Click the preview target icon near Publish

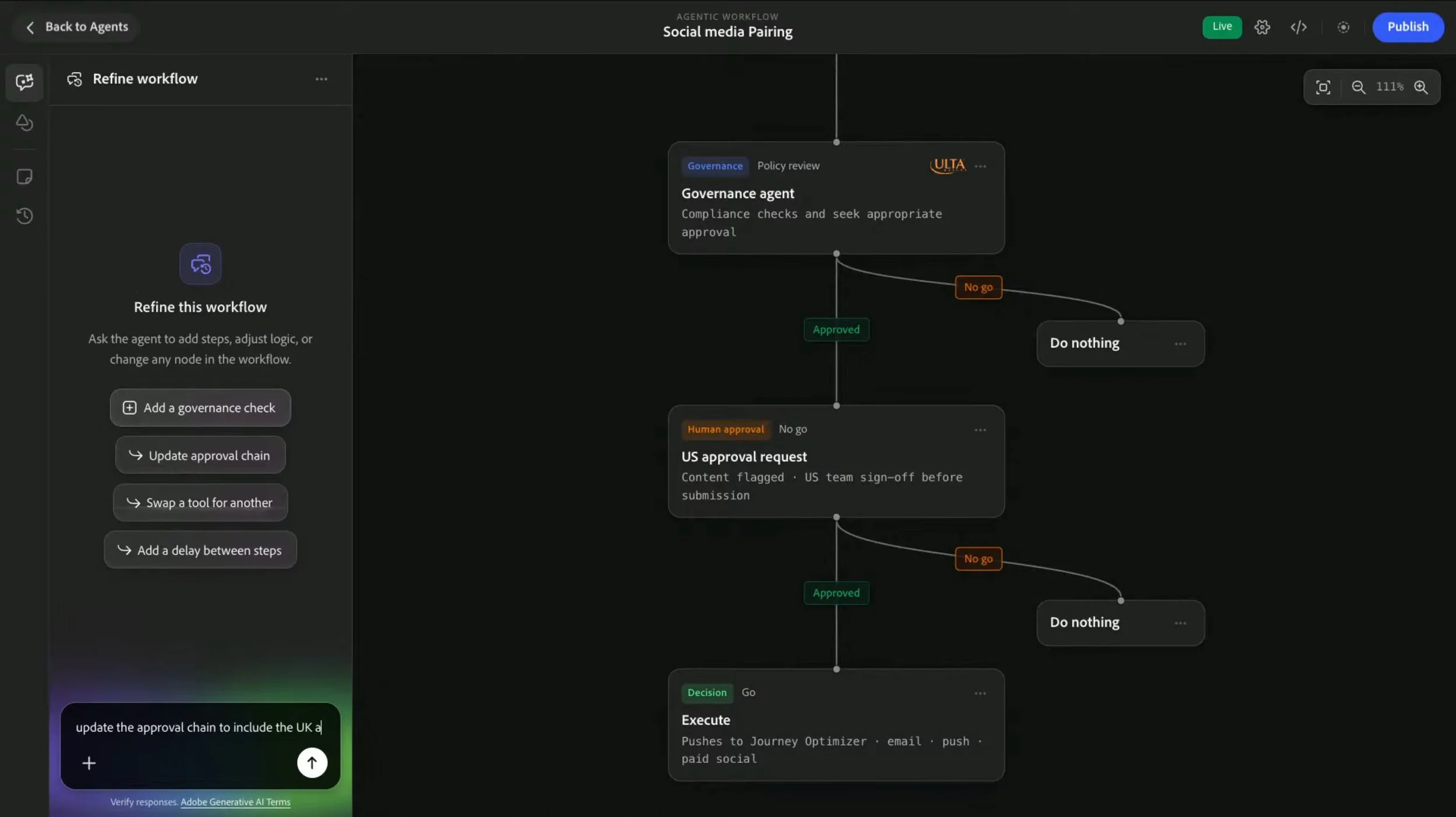coord(1343,27)
